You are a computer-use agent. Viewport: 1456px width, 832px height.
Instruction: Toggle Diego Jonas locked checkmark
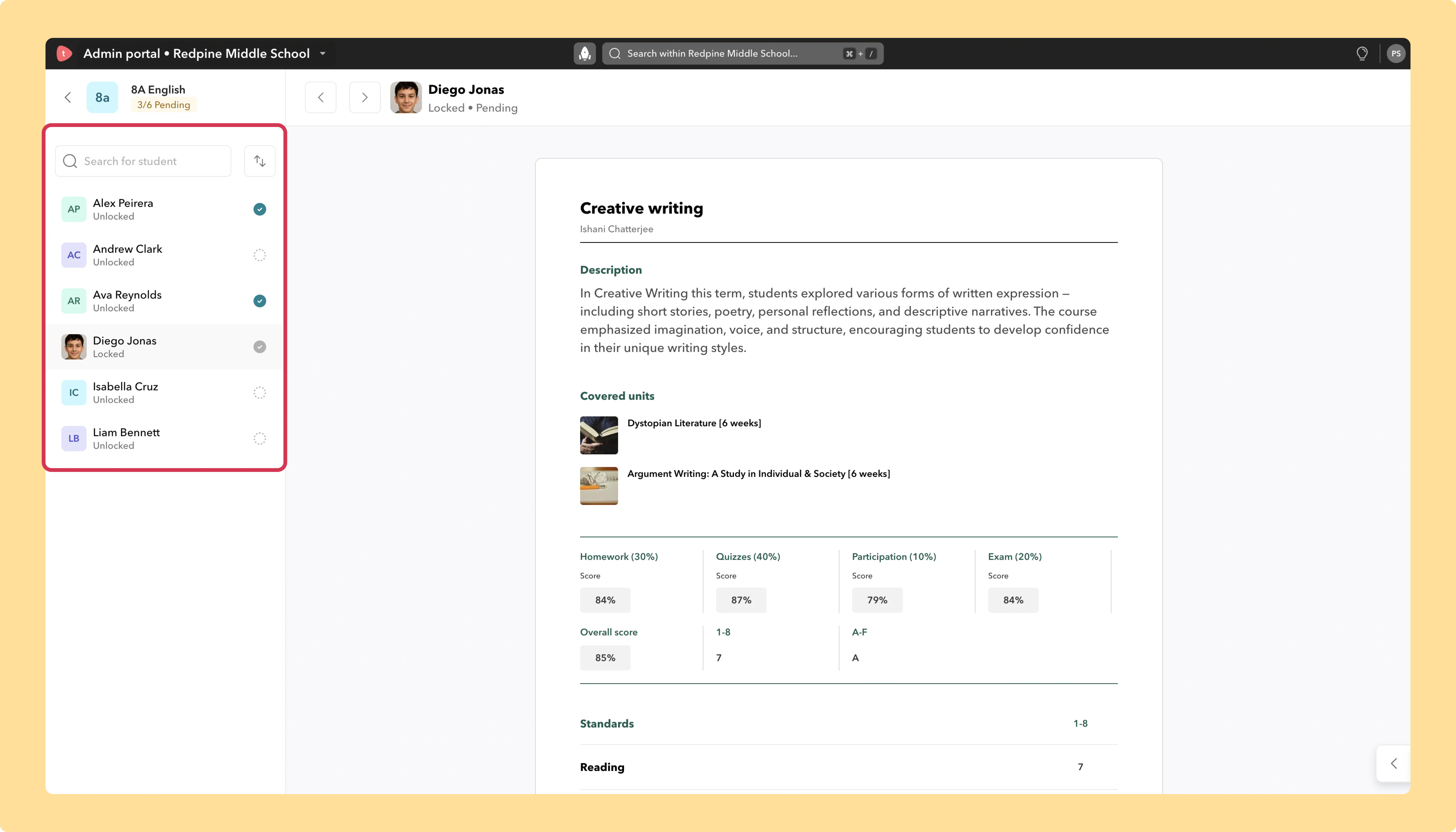[x=259, y=347]
